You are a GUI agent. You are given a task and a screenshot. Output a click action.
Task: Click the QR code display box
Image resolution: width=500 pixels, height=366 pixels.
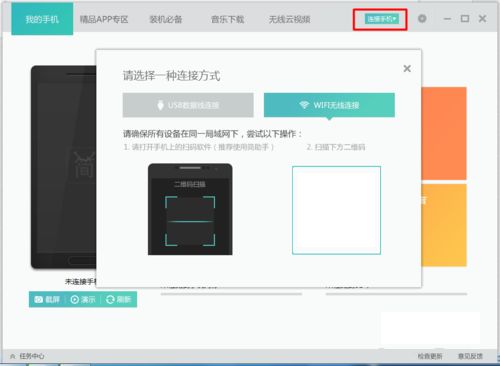(x=336, y=210)
